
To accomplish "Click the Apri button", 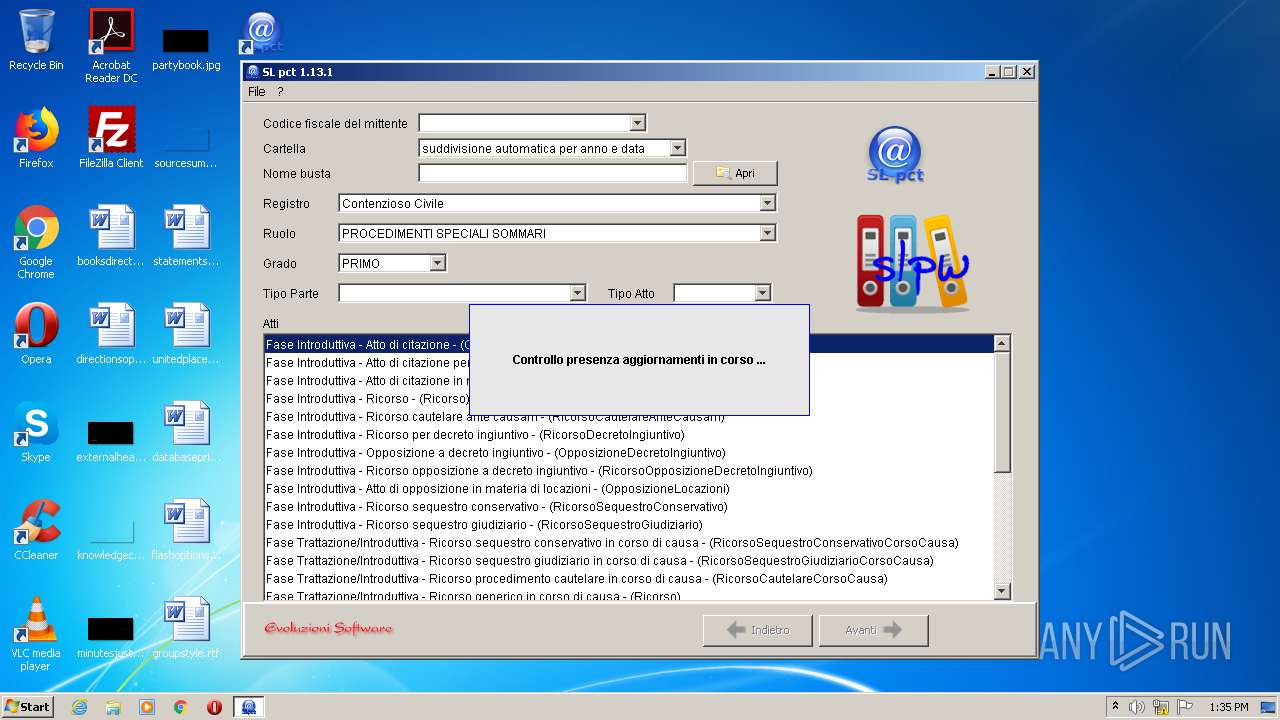I will pyautogui.click(x=735, y=173).
